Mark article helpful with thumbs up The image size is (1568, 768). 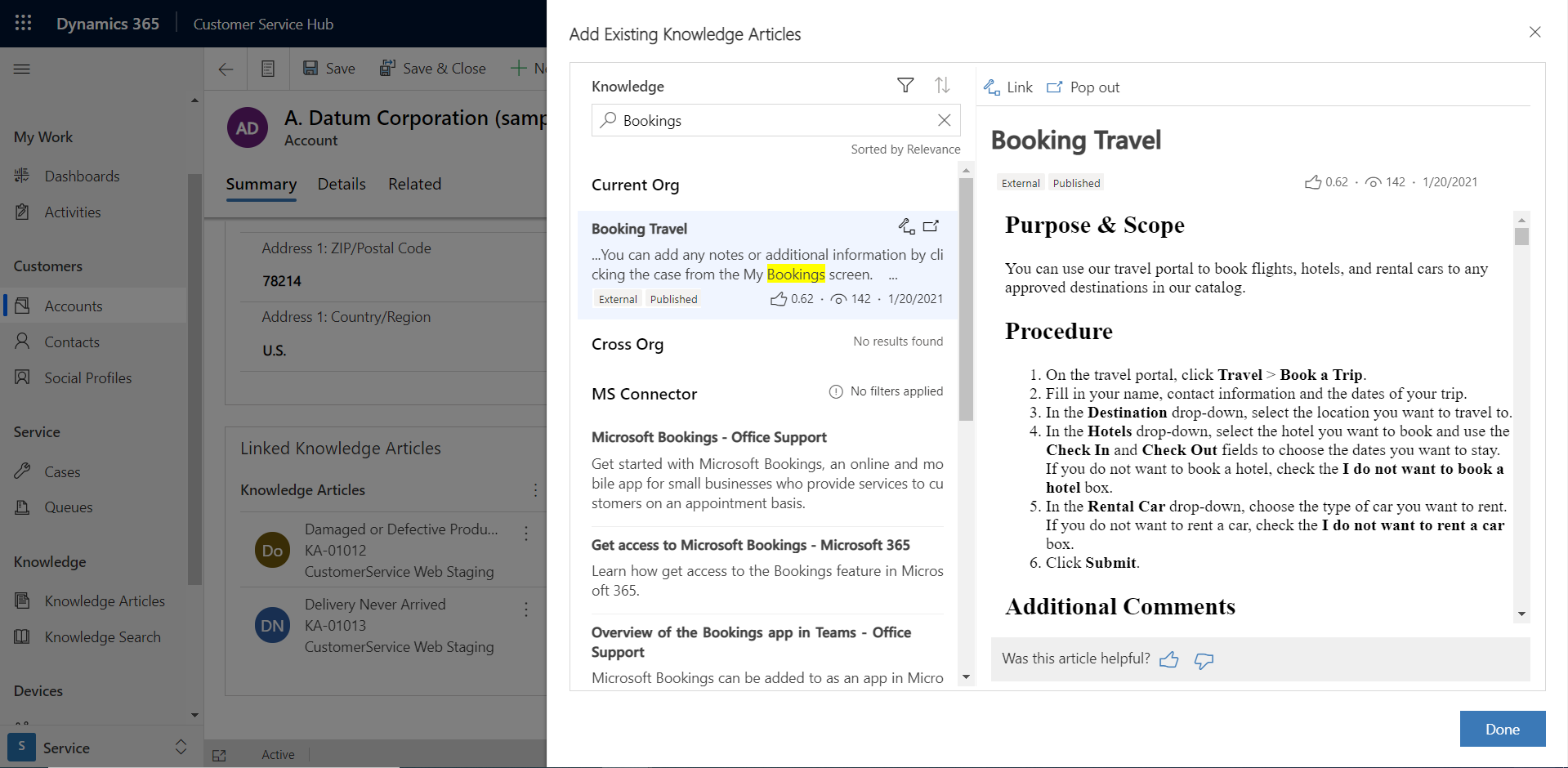coord(1169,659)
